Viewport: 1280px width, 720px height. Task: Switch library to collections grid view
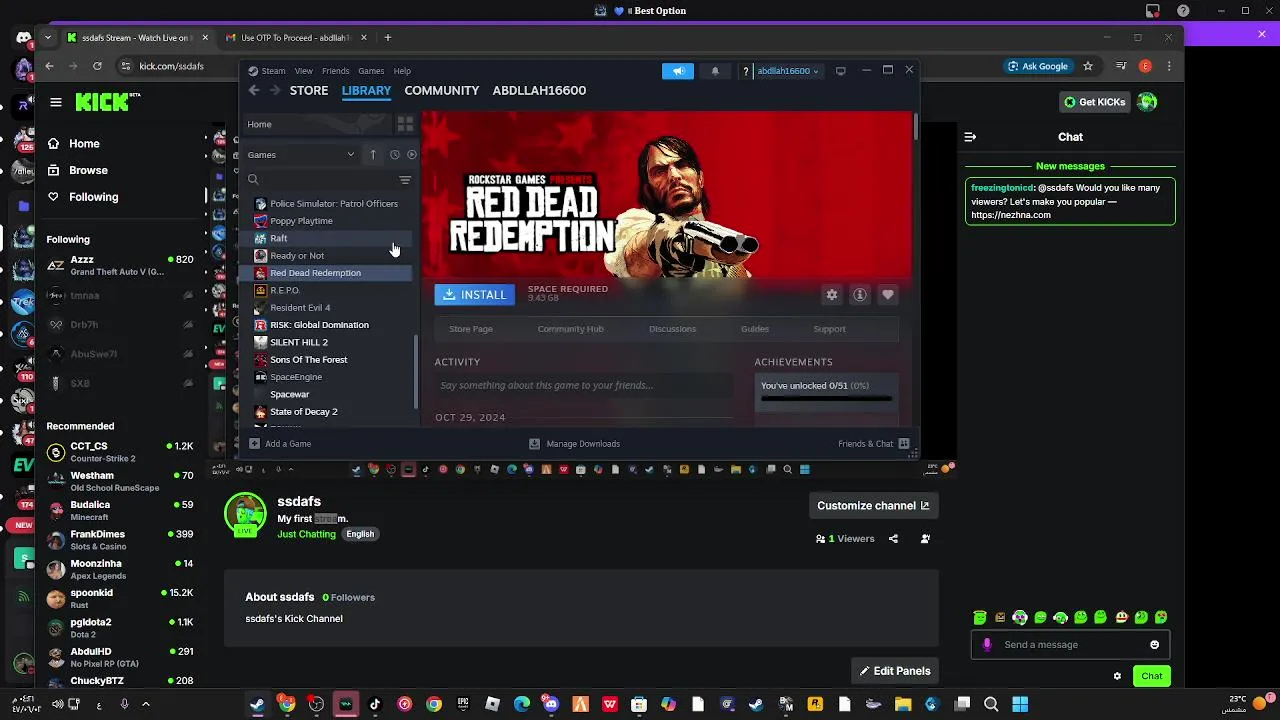[405, 124]
